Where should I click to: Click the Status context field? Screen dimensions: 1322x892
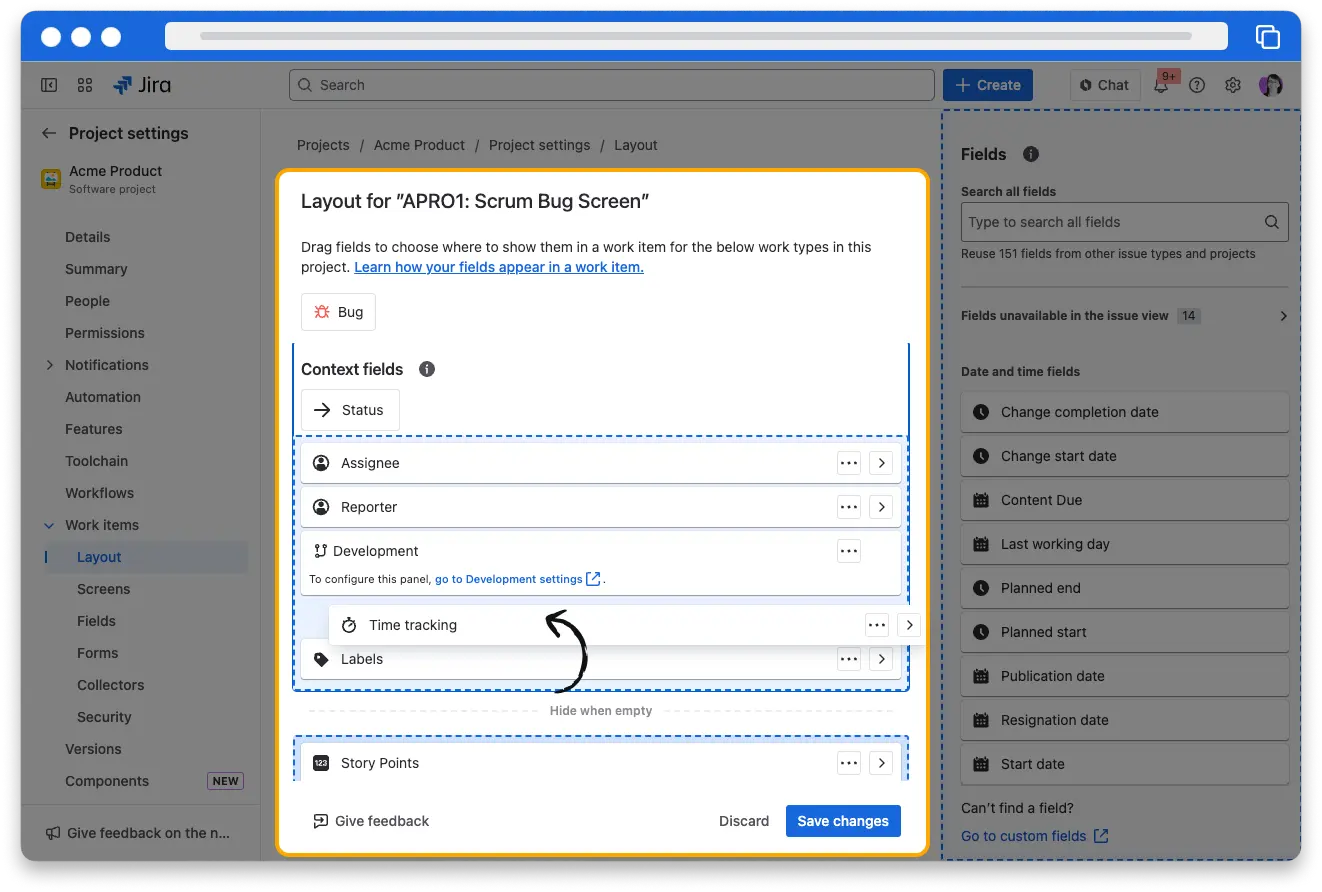pyautogui.click(x=350, y=410)
